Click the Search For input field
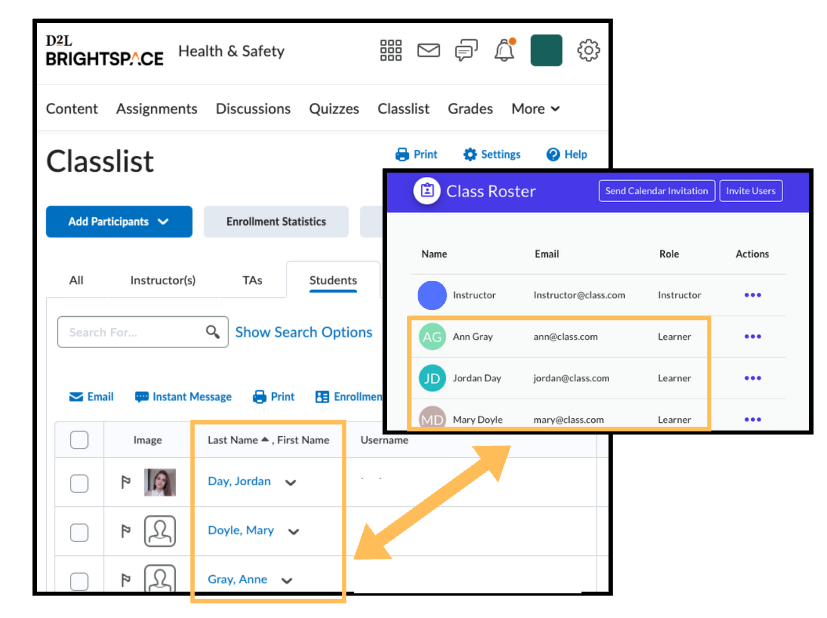 tap(130, 332)
